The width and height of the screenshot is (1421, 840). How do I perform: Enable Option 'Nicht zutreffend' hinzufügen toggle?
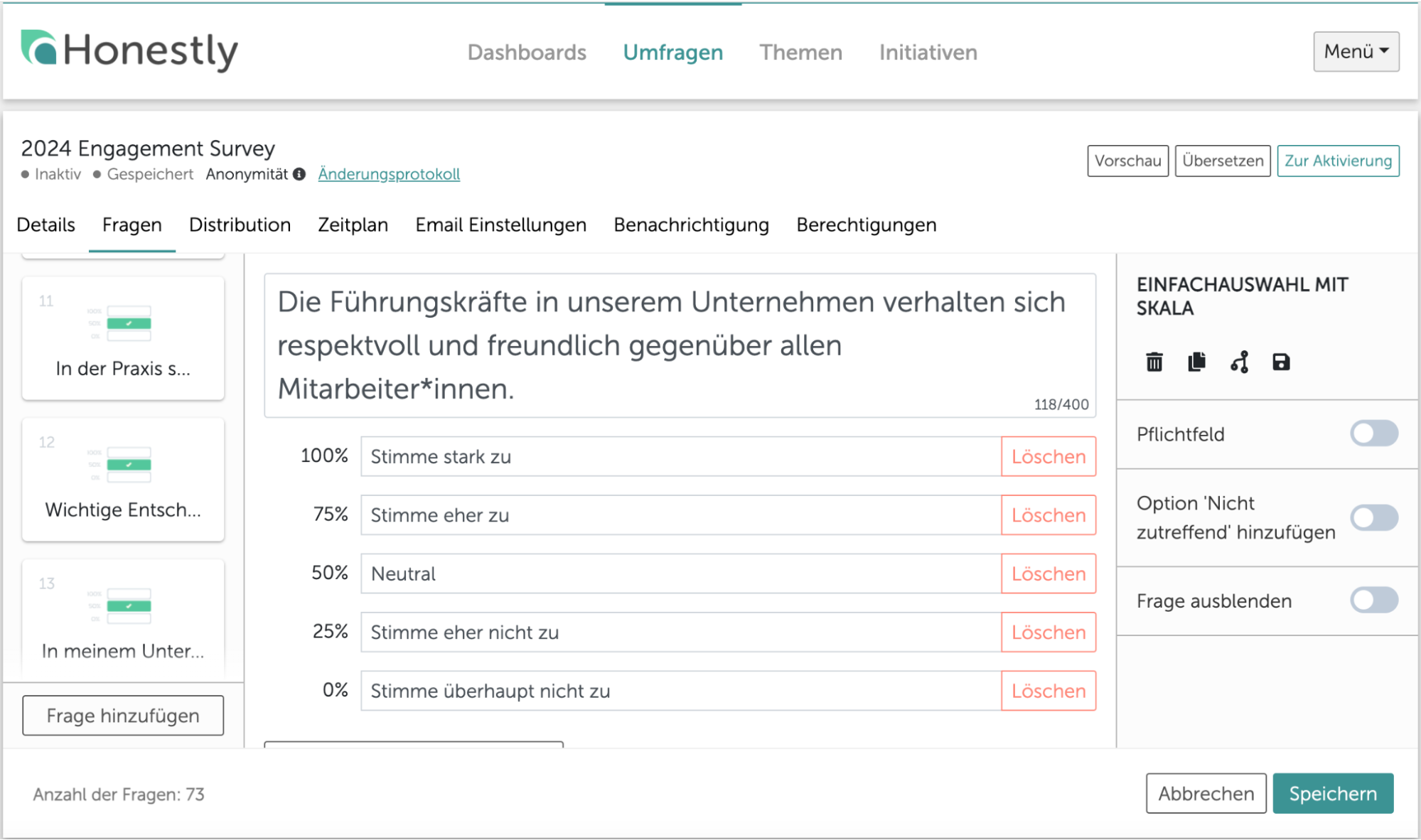[1373, 517]
